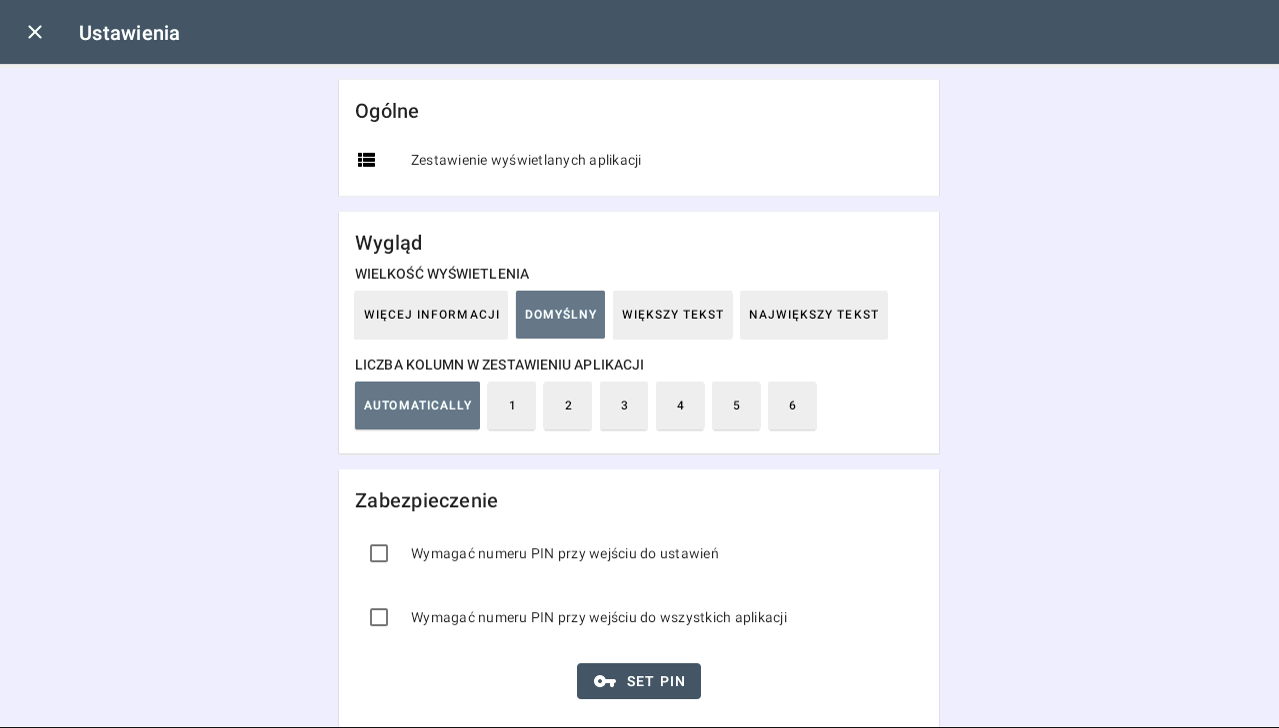
Task: Tick the PIN checkbox for all applications
Action: tap(379, 618)
